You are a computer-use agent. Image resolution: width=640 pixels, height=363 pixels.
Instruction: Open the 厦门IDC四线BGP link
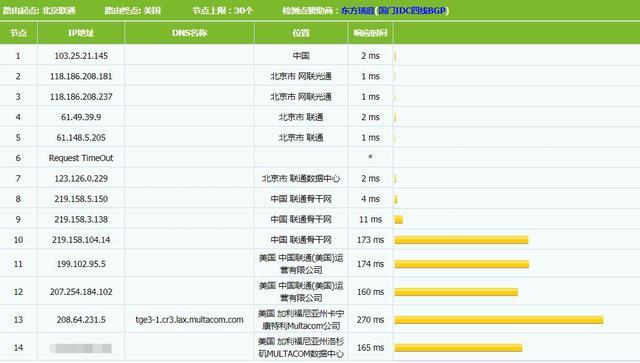point(412,11)
